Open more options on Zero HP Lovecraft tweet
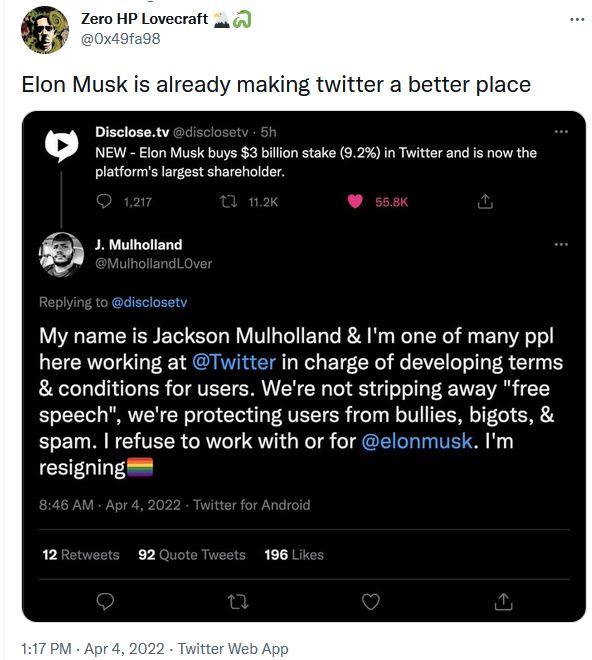Screen dimensions: 592x660 point(577,19)
